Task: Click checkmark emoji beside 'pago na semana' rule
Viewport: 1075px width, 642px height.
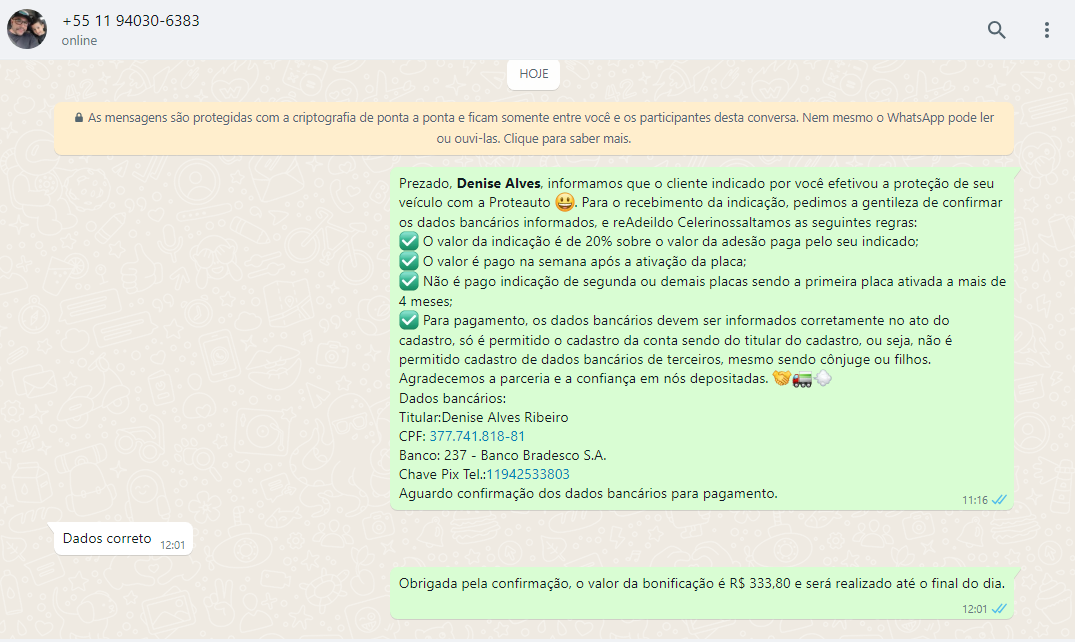Action: (408, 261)
